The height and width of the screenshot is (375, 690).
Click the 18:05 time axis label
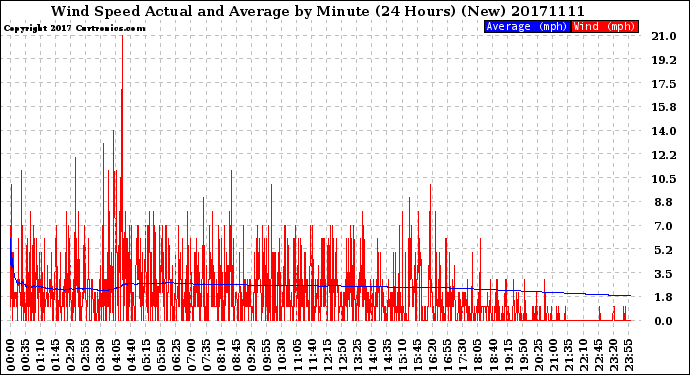click(478, 355)
